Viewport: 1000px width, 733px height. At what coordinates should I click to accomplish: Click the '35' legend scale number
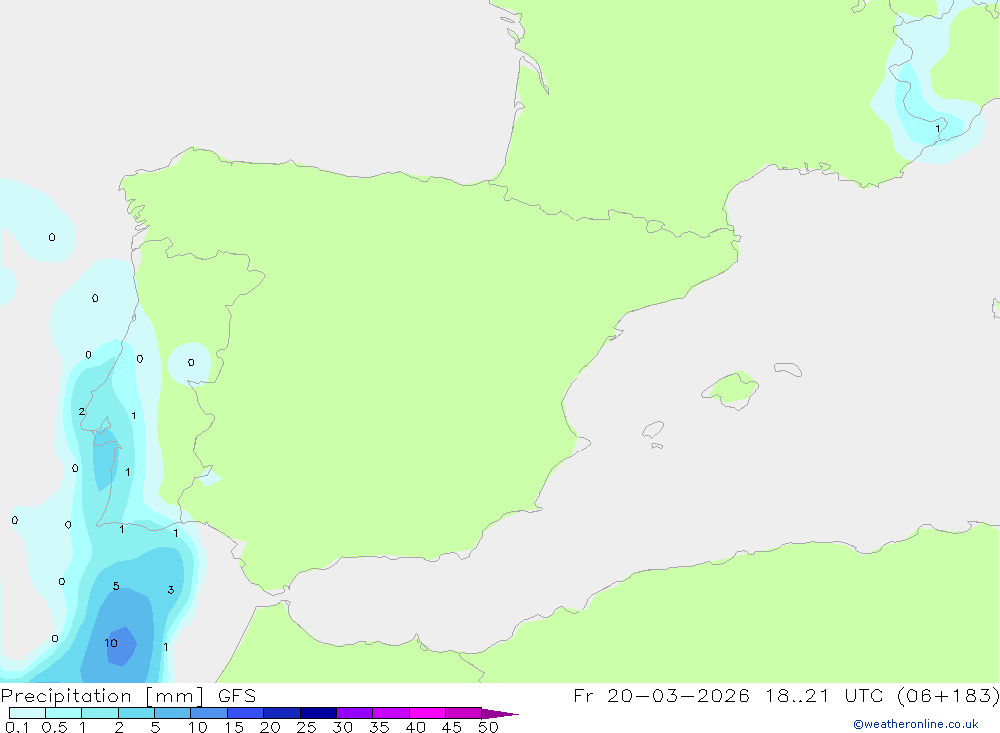click(x=379, y=727)
